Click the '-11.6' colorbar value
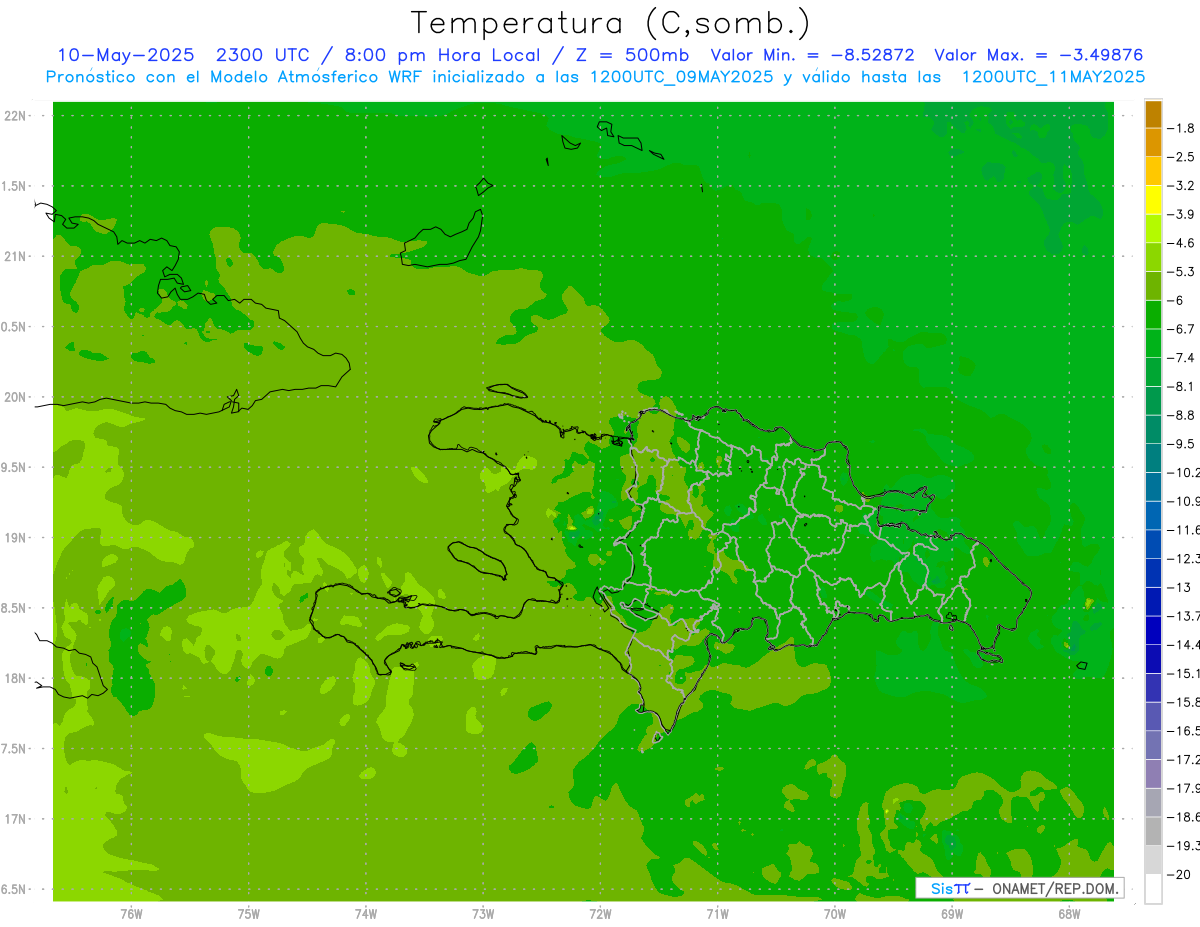 point(1184,529)
